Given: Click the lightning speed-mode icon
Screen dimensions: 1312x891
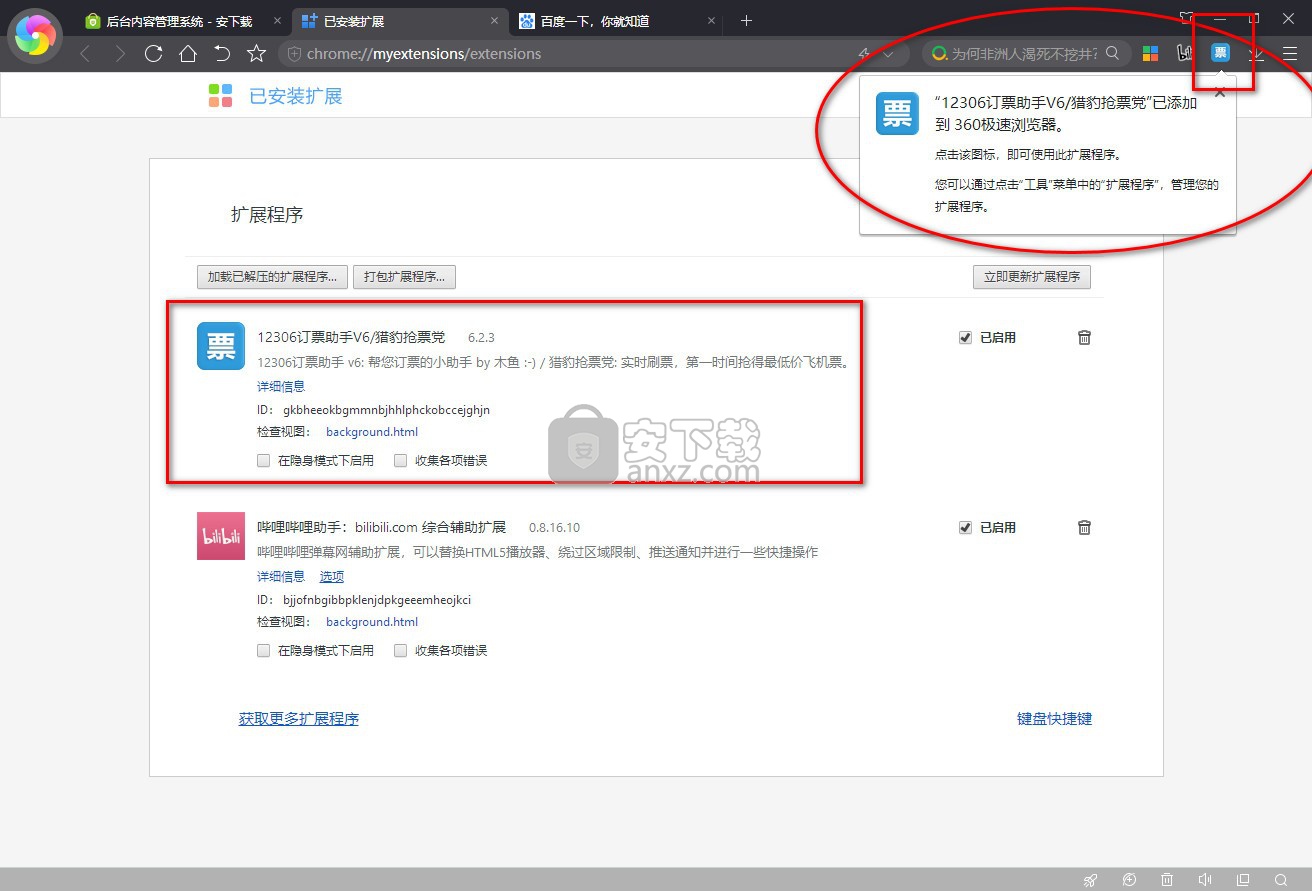Looking at the screenshot, I should 863,54.
